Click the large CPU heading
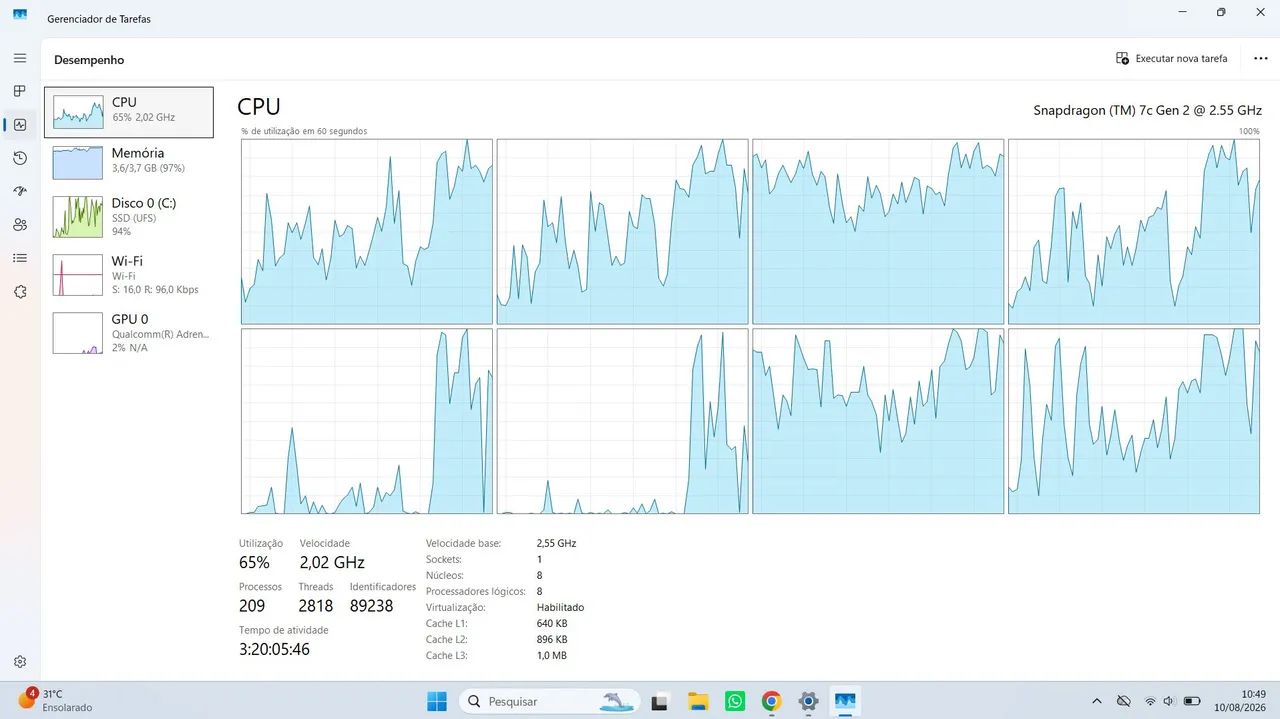 tap(259, 107)
